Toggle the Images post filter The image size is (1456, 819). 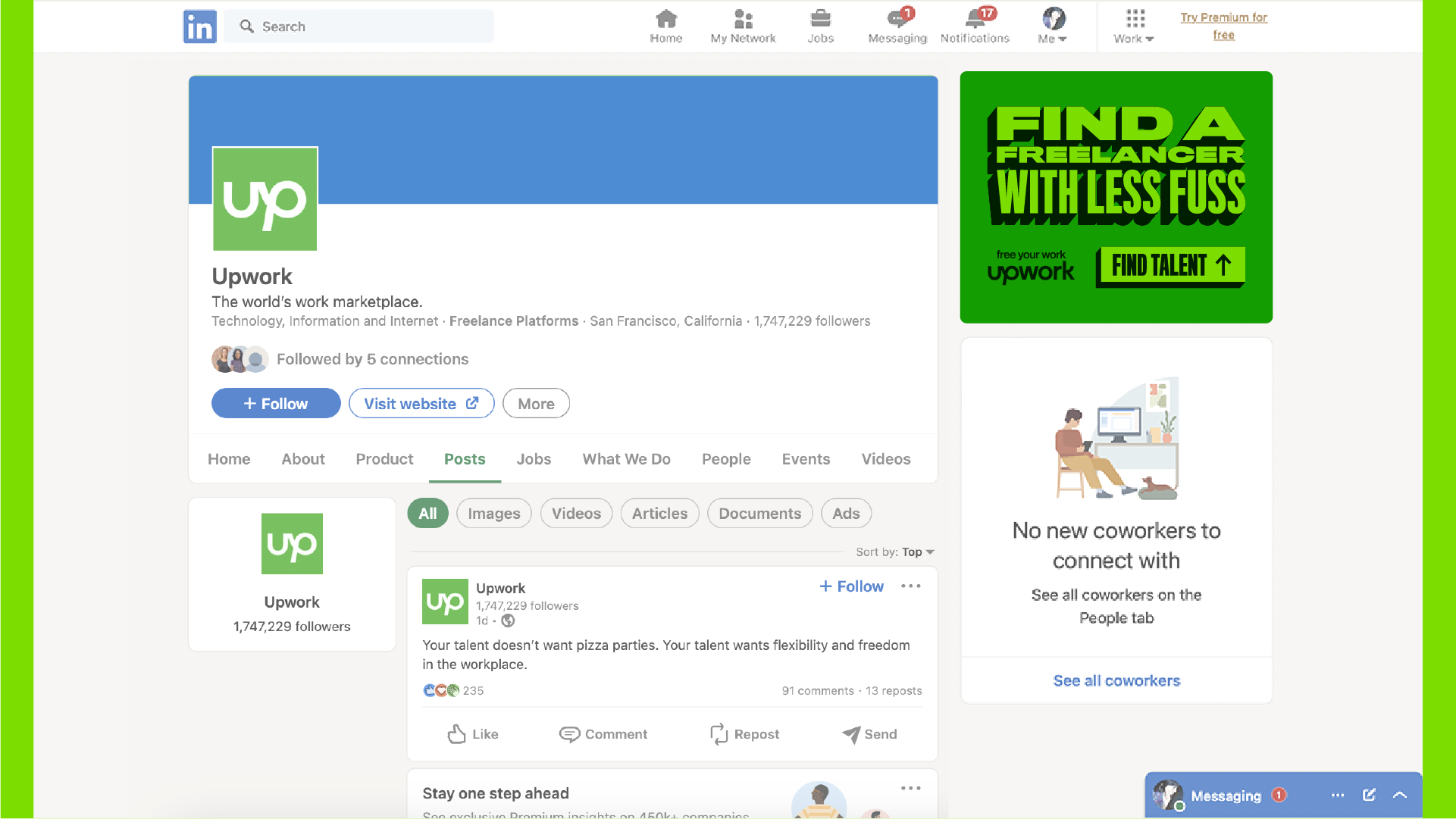click(x=493, y=514)
